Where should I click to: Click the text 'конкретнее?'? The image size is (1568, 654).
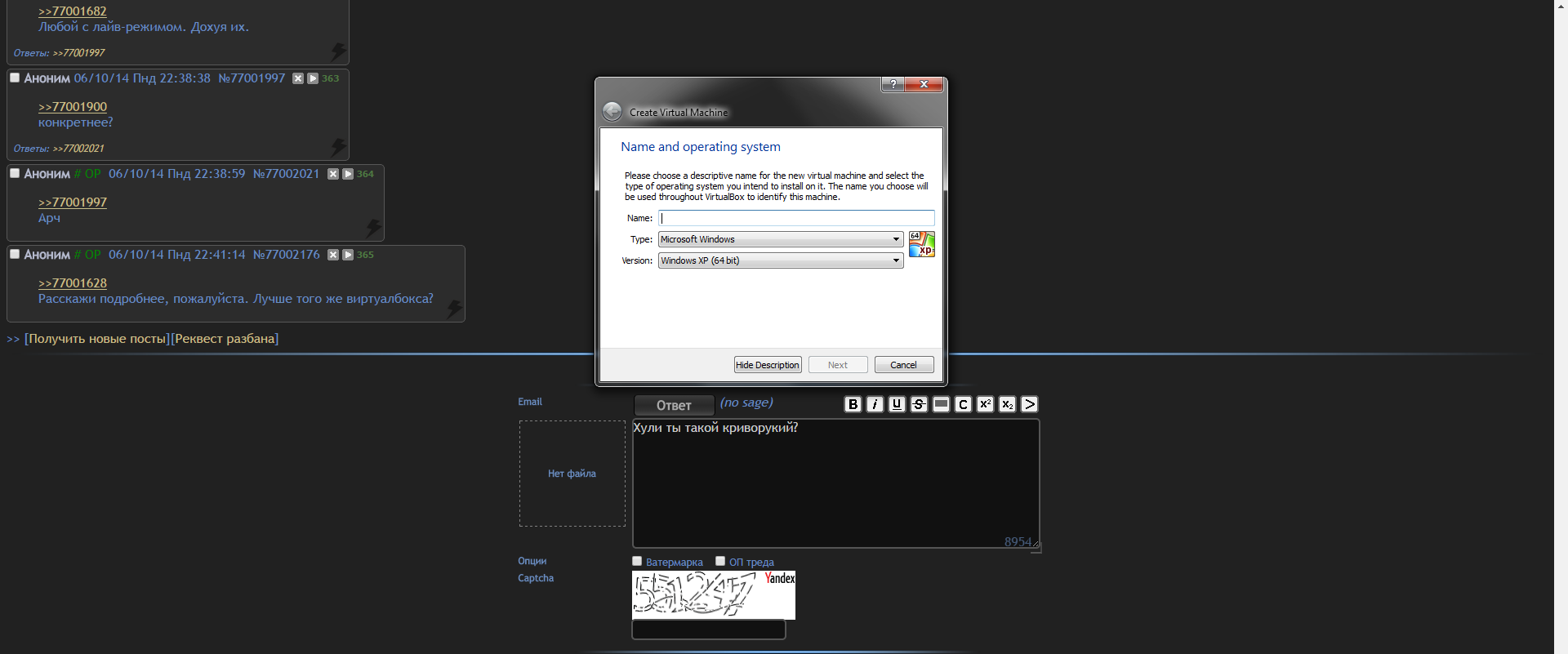click(76, 122)
